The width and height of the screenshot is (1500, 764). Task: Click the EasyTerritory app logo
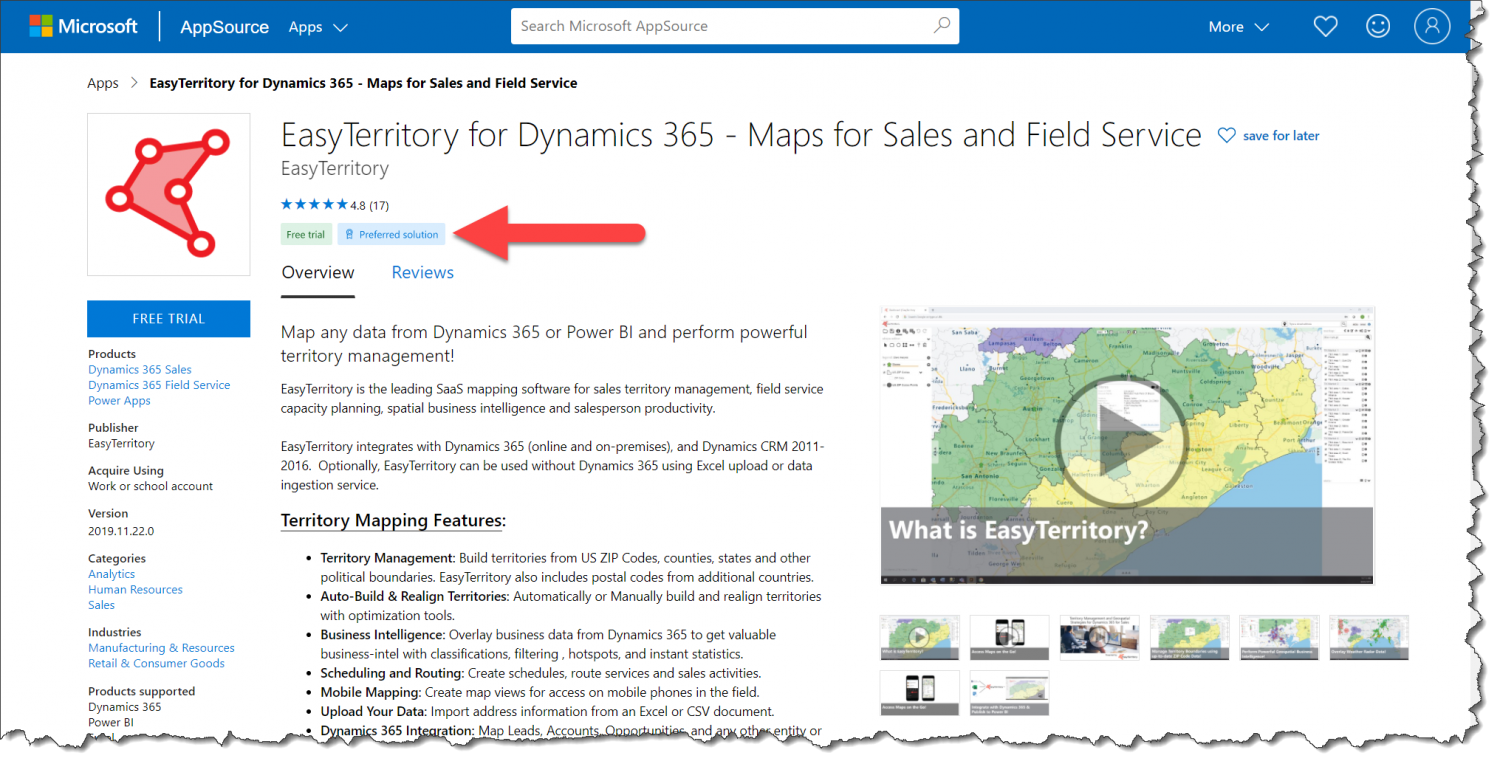(x=168, y=194)
